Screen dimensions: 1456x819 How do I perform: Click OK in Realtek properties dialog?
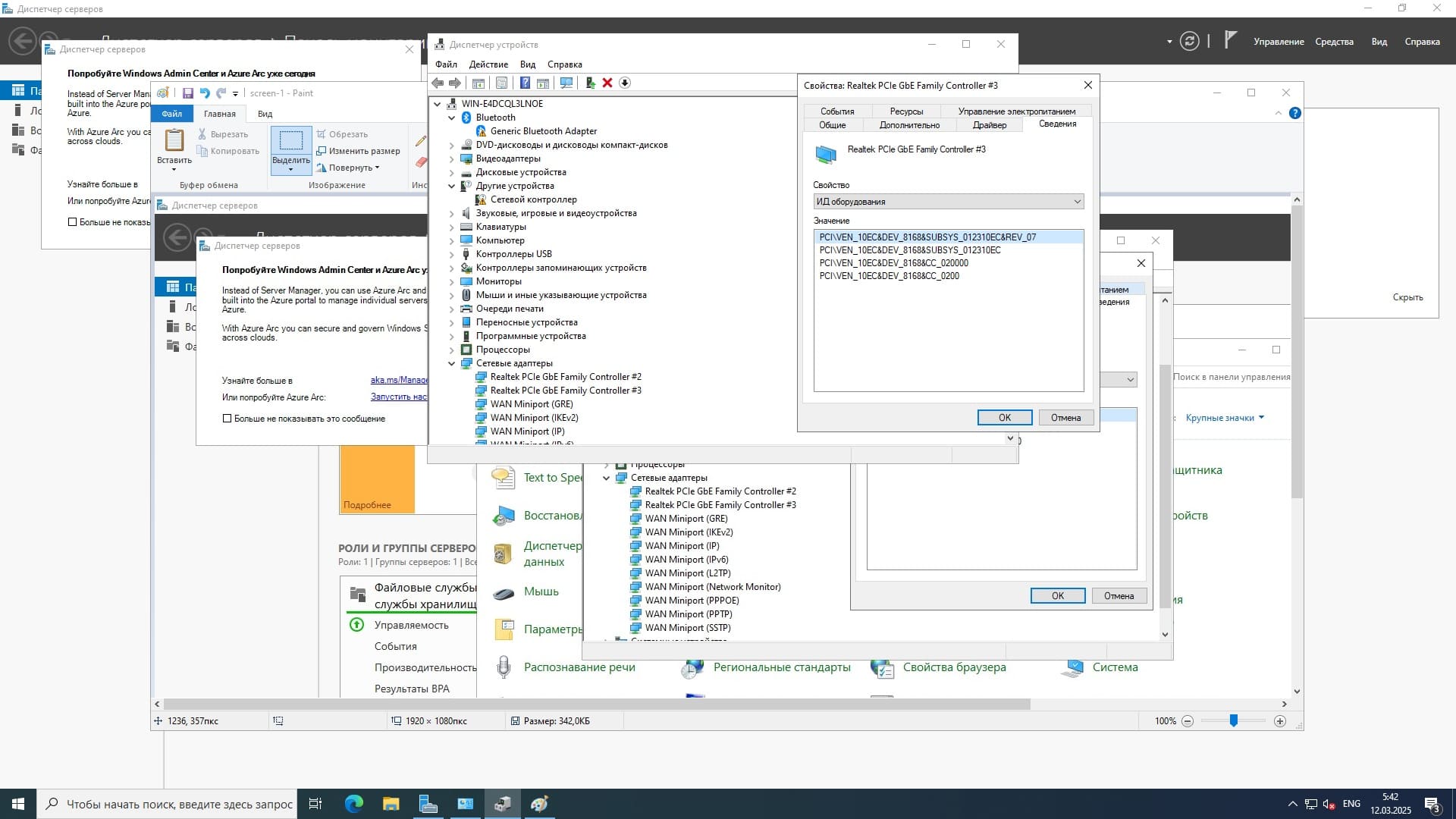(x=1005, y=418)
